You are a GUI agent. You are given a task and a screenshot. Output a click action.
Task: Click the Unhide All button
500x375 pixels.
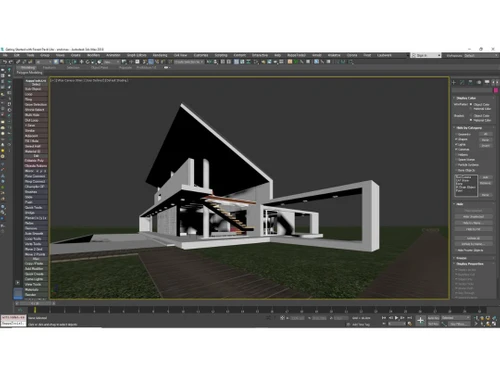pyautogui.click(x=473, y=238)
